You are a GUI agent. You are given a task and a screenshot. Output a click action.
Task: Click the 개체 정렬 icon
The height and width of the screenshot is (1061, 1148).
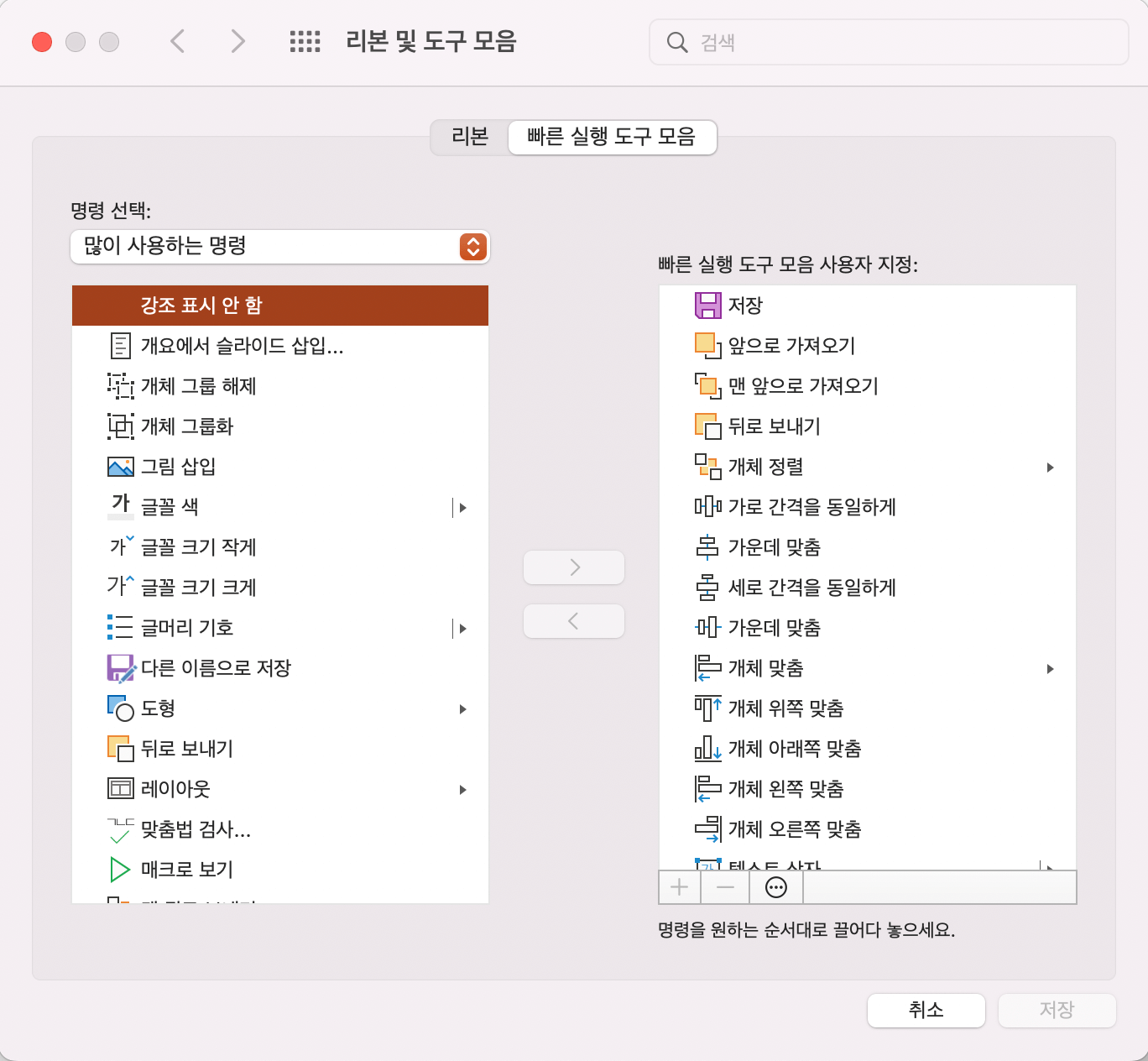coord(707,467)
